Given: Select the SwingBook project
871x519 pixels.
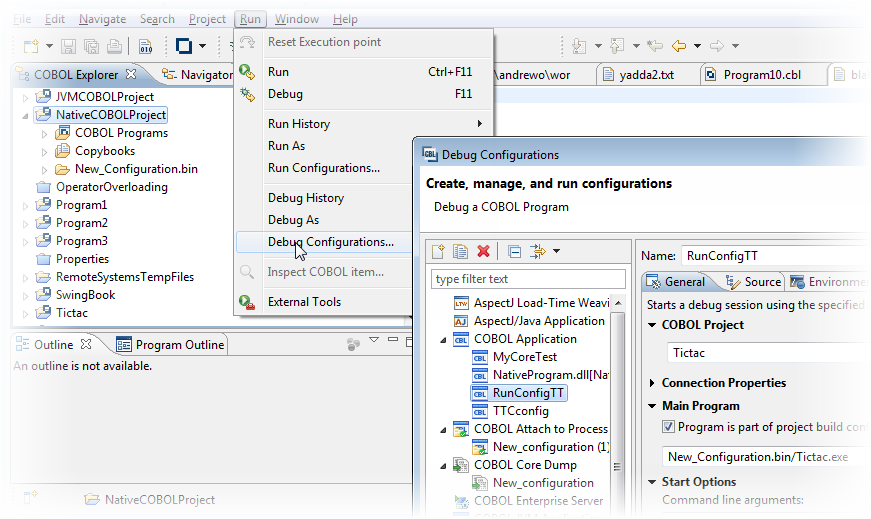Looking at the screenshot, I should (x=85, y=295).
